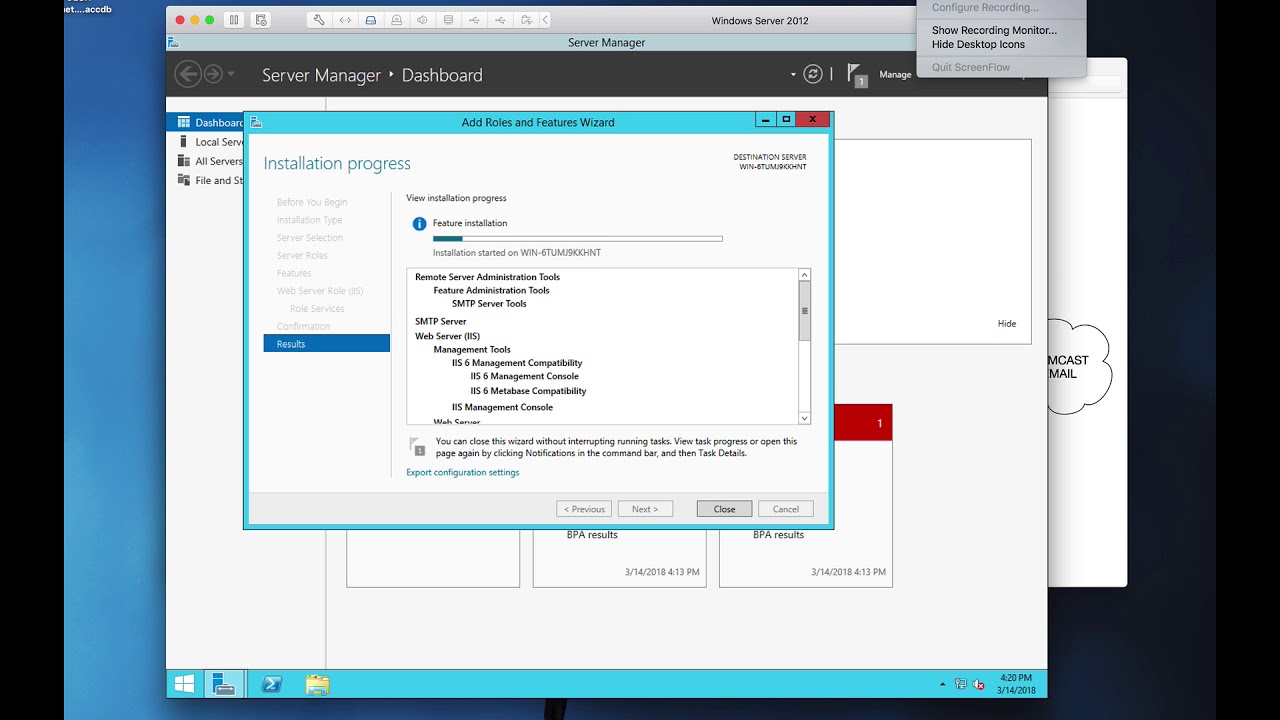Screen dimensions: 1280x720
Task: Click IIS 6 Management Compatibility entry
Action: pos(517,363)
